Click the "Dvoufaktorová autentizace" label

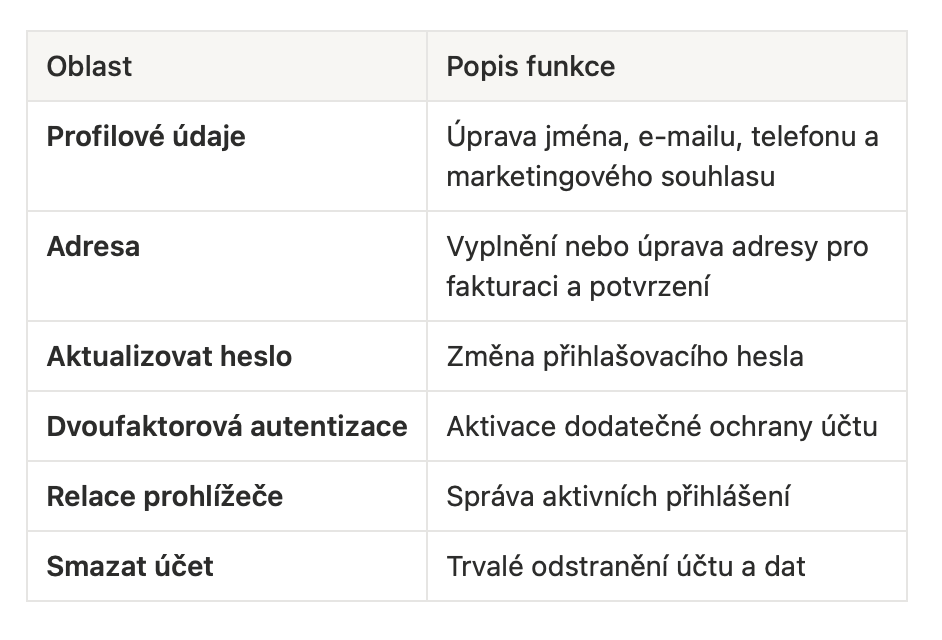point(227,427)
